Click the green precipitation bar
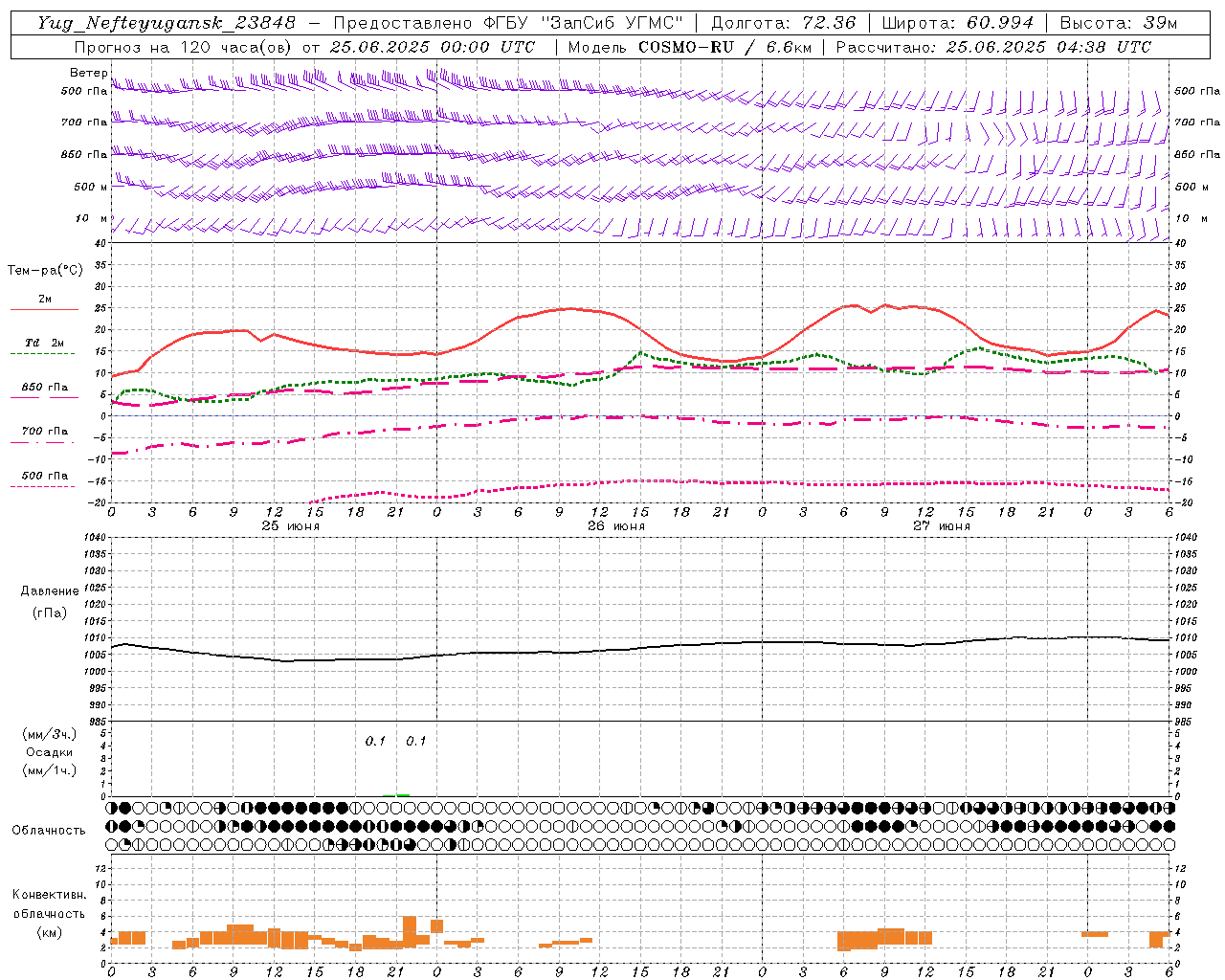Screen dimensions: 1225x980 coord(403,794)
